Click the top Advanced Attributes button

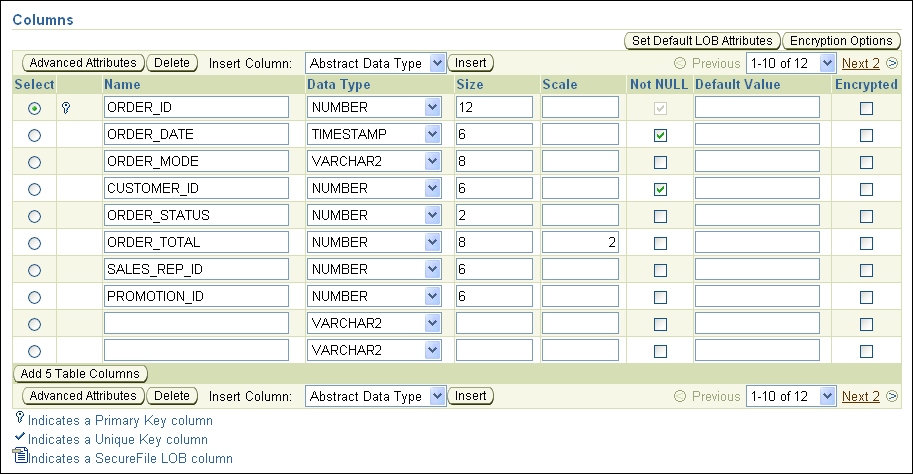(81, 63)
